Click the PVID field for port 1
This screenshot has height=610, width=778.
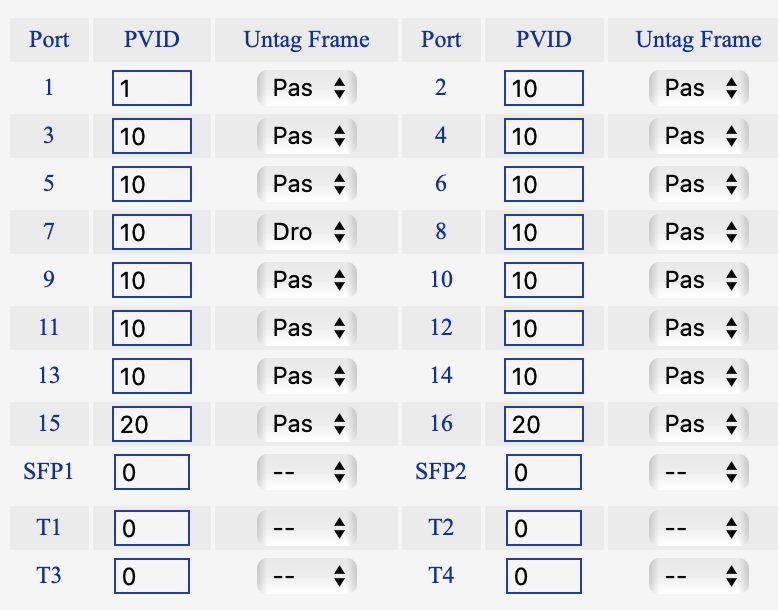151,88
